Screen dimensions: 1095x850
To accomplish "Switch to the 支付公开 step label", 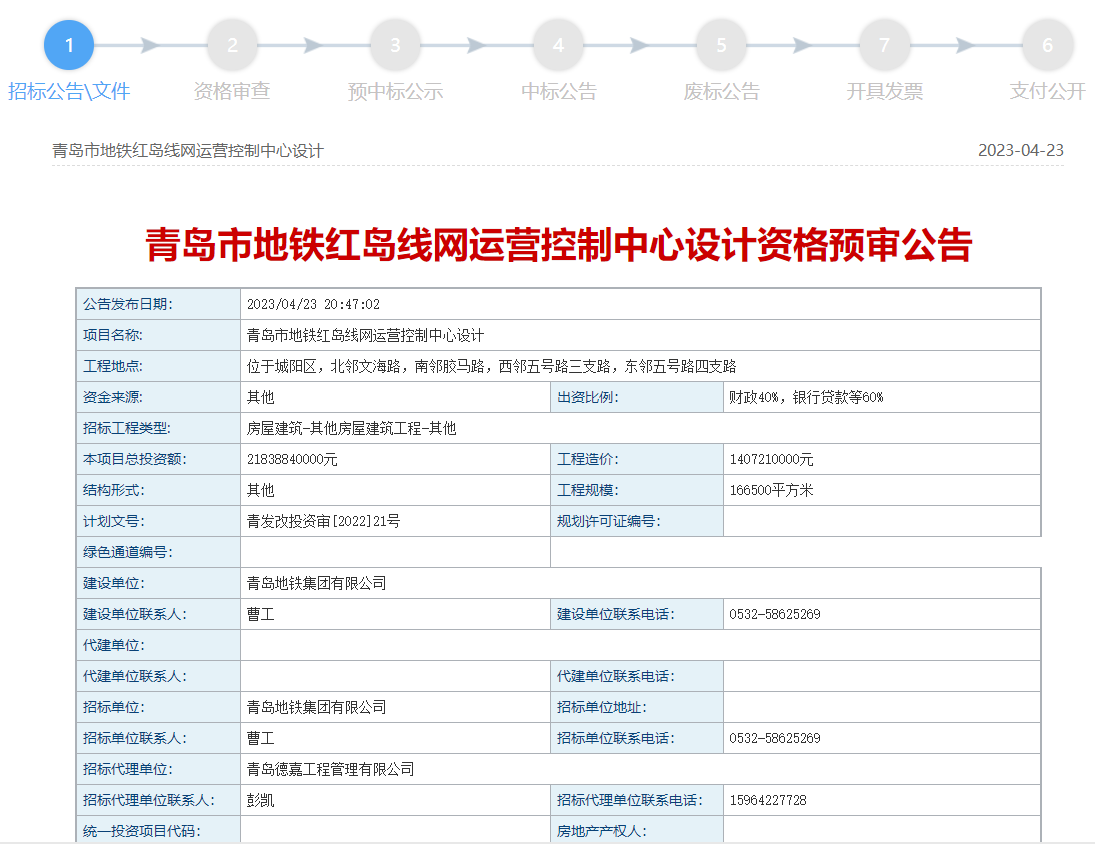I will [x=1048, y=91].
